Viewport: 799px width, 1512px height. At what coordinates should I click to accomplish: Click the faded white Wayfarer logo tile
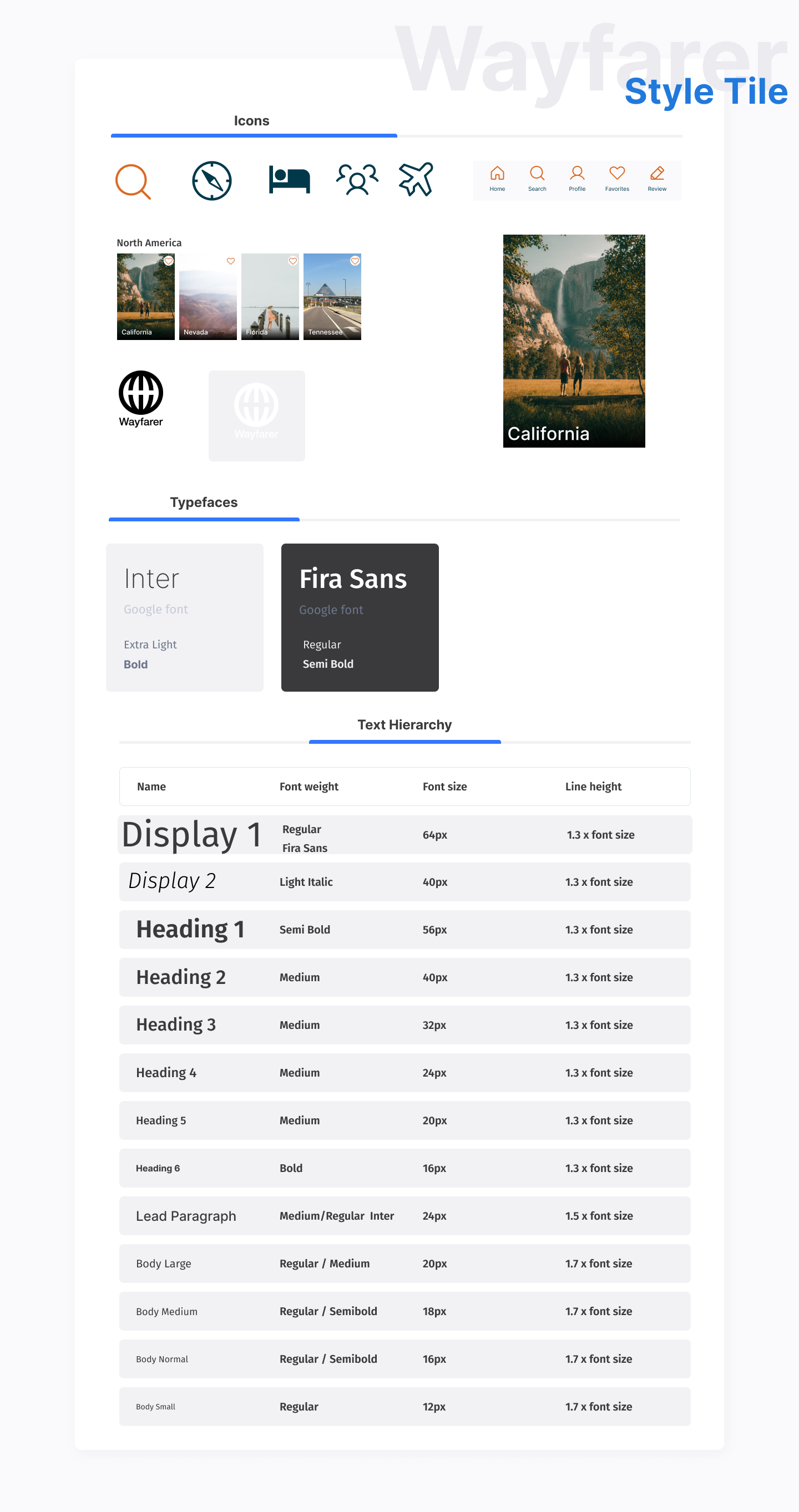click(x=256, y=415)
